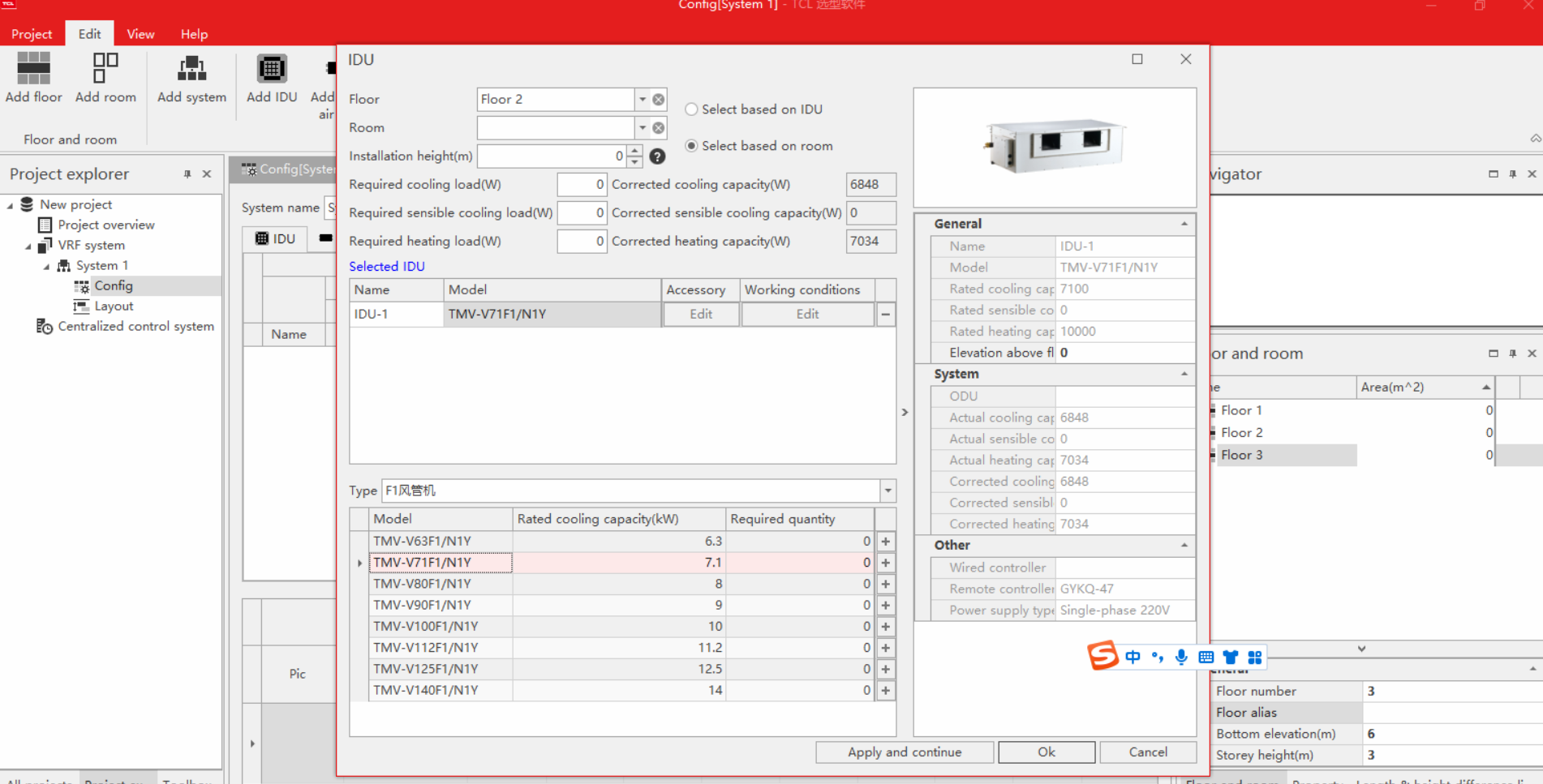This screenshot has height=784, width=1543.
Task: Add TMV-V80F1/N1Y with its plus button
Action: coord(886,584)
